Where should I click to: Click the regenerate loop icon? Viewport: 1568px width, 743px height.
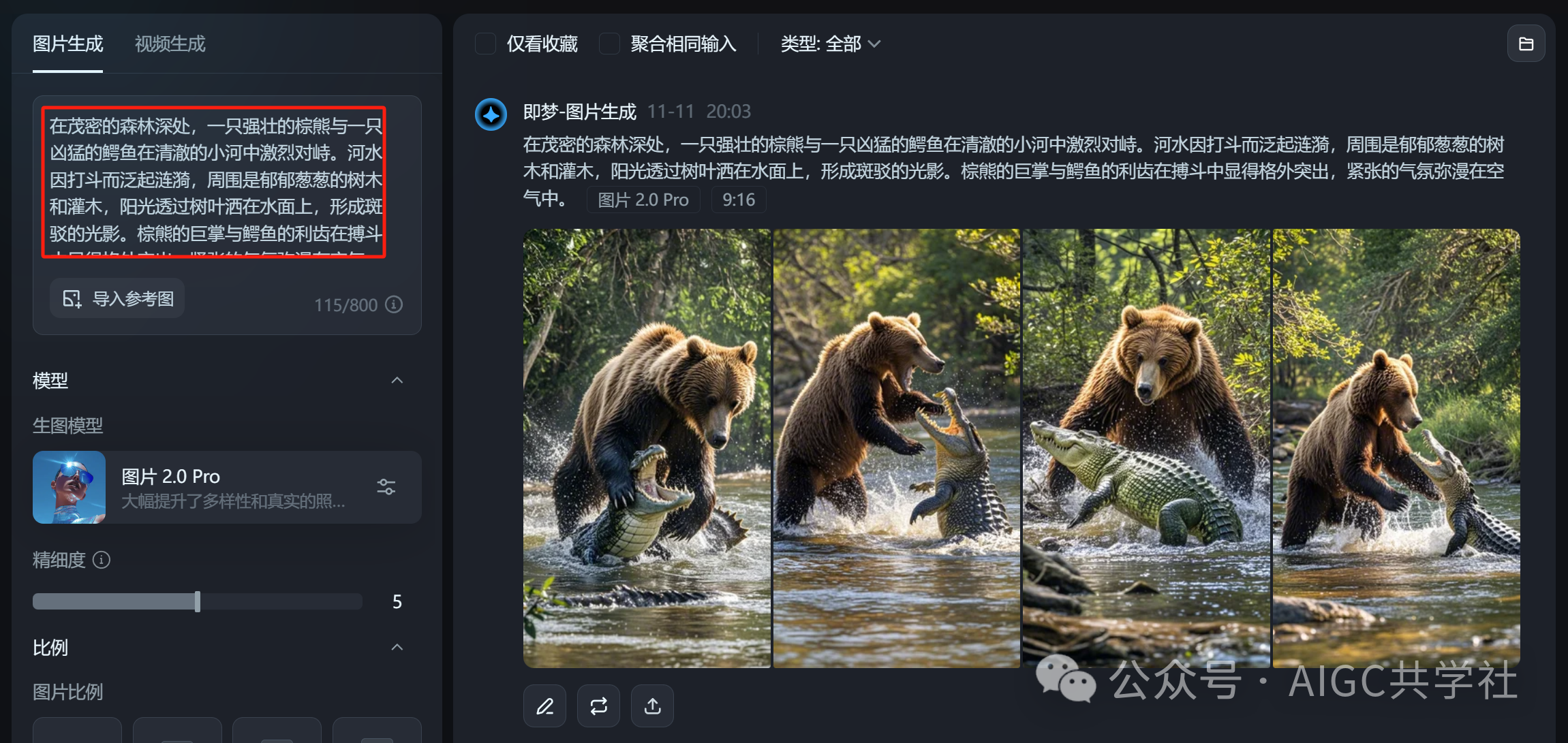[x=598, y=706]
